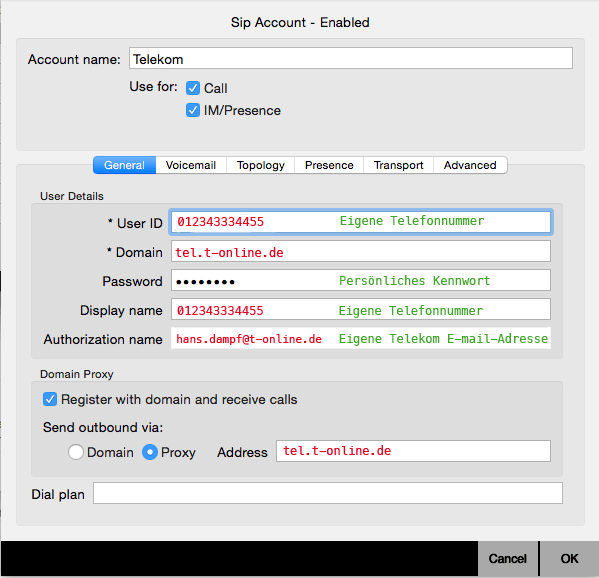Click the Password field
599x578 pixels.
[x=361, y=280]
